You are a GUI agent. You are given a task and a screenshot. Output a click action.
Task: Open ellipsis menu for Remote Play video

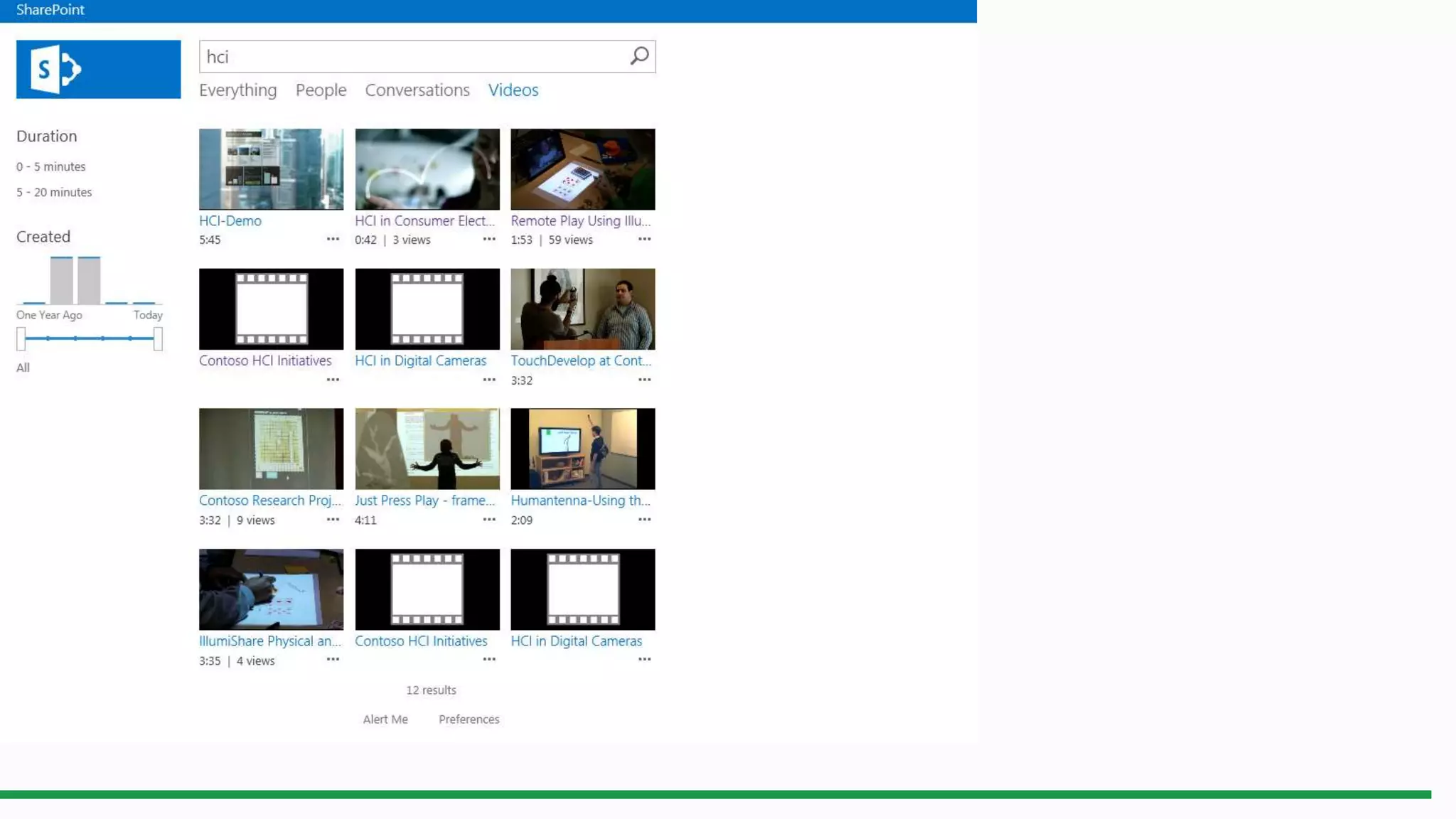(644, 240)
